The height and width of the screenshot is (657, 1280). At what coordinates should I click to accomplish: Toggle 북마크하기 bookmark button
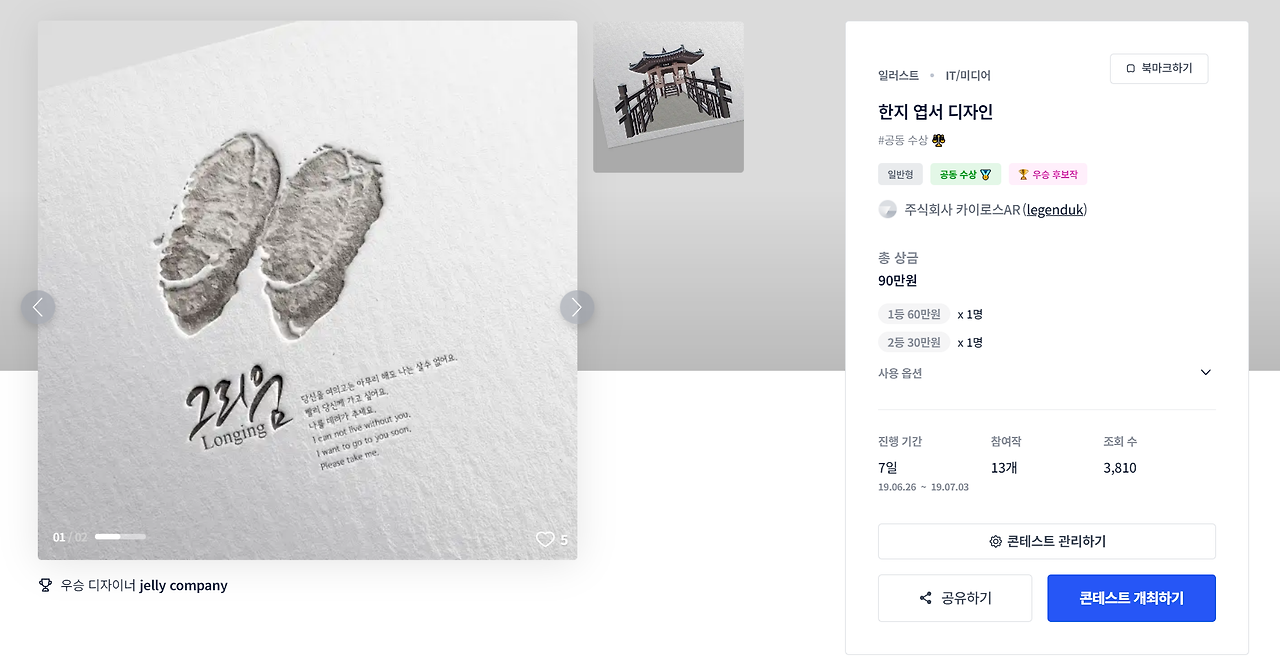coord(1159,69)
